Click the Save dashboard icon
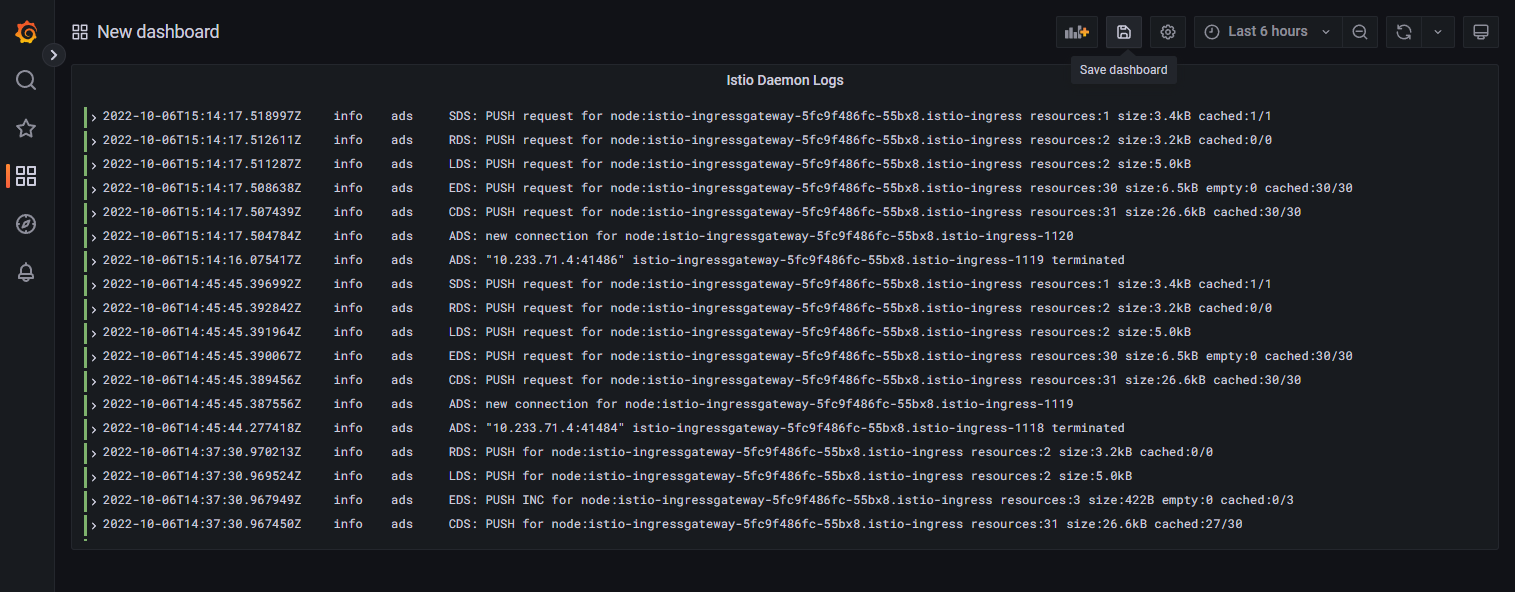The height and width of the screenshot is (592, 1515). 1123,32
